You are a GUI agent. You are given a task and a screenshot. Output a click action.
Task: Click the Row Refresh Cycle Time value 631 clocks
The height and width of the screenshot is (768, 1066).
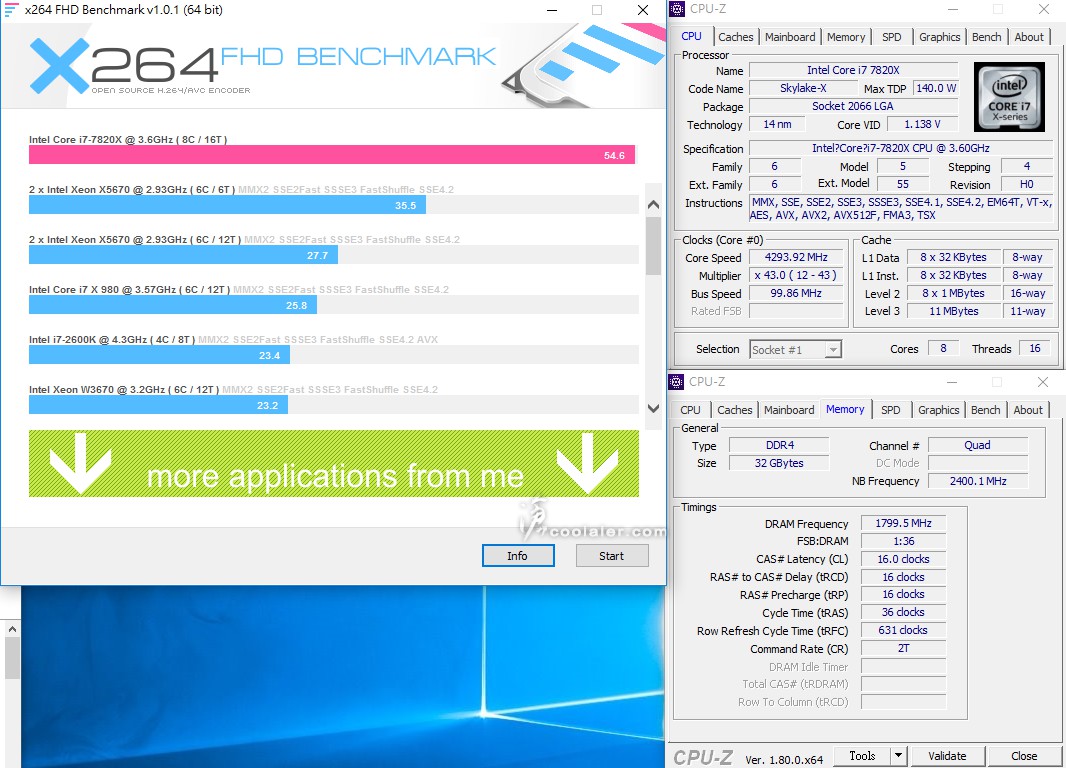pos(903,630)
